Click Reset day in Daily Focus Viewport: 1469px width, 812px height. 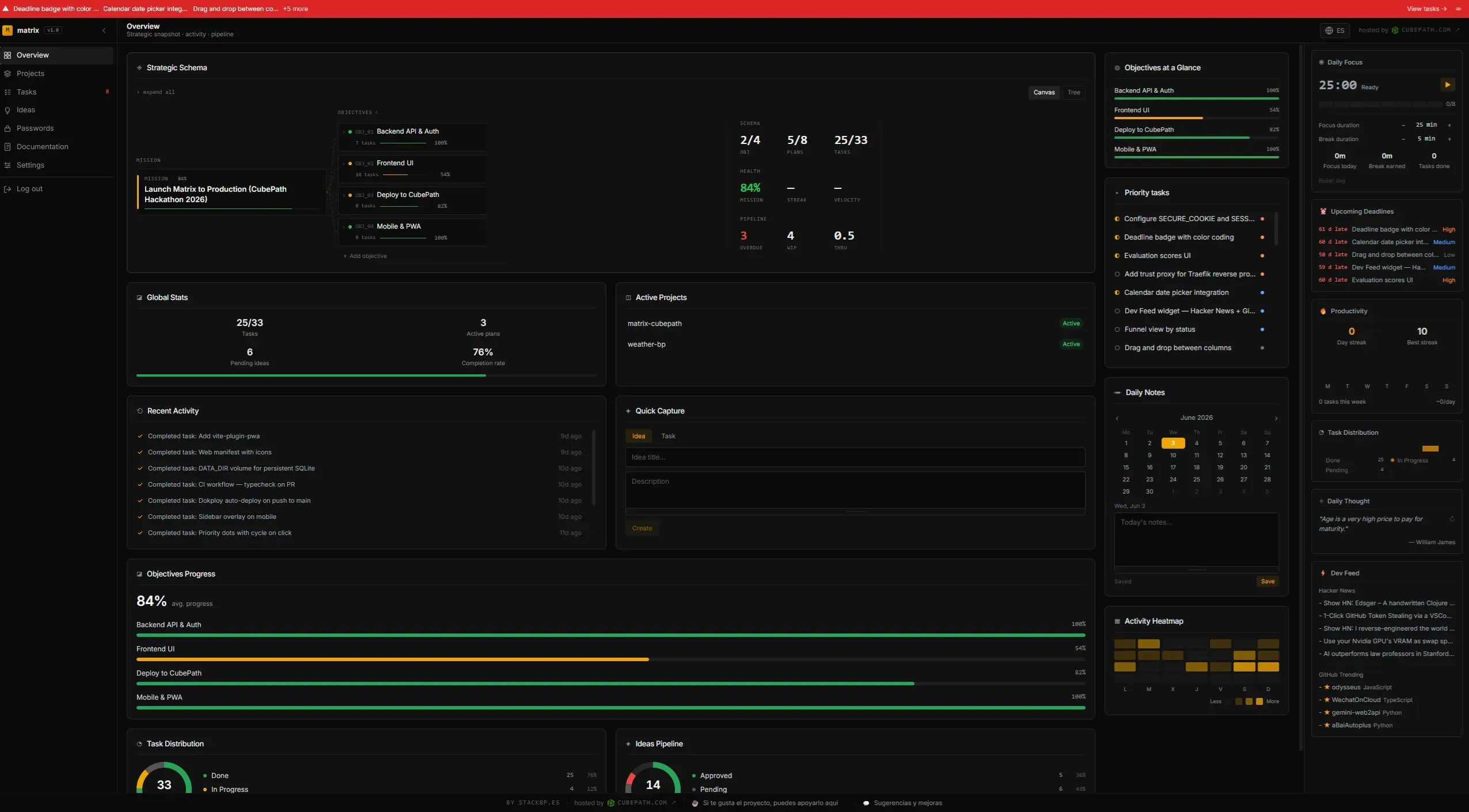point(1332,181)
